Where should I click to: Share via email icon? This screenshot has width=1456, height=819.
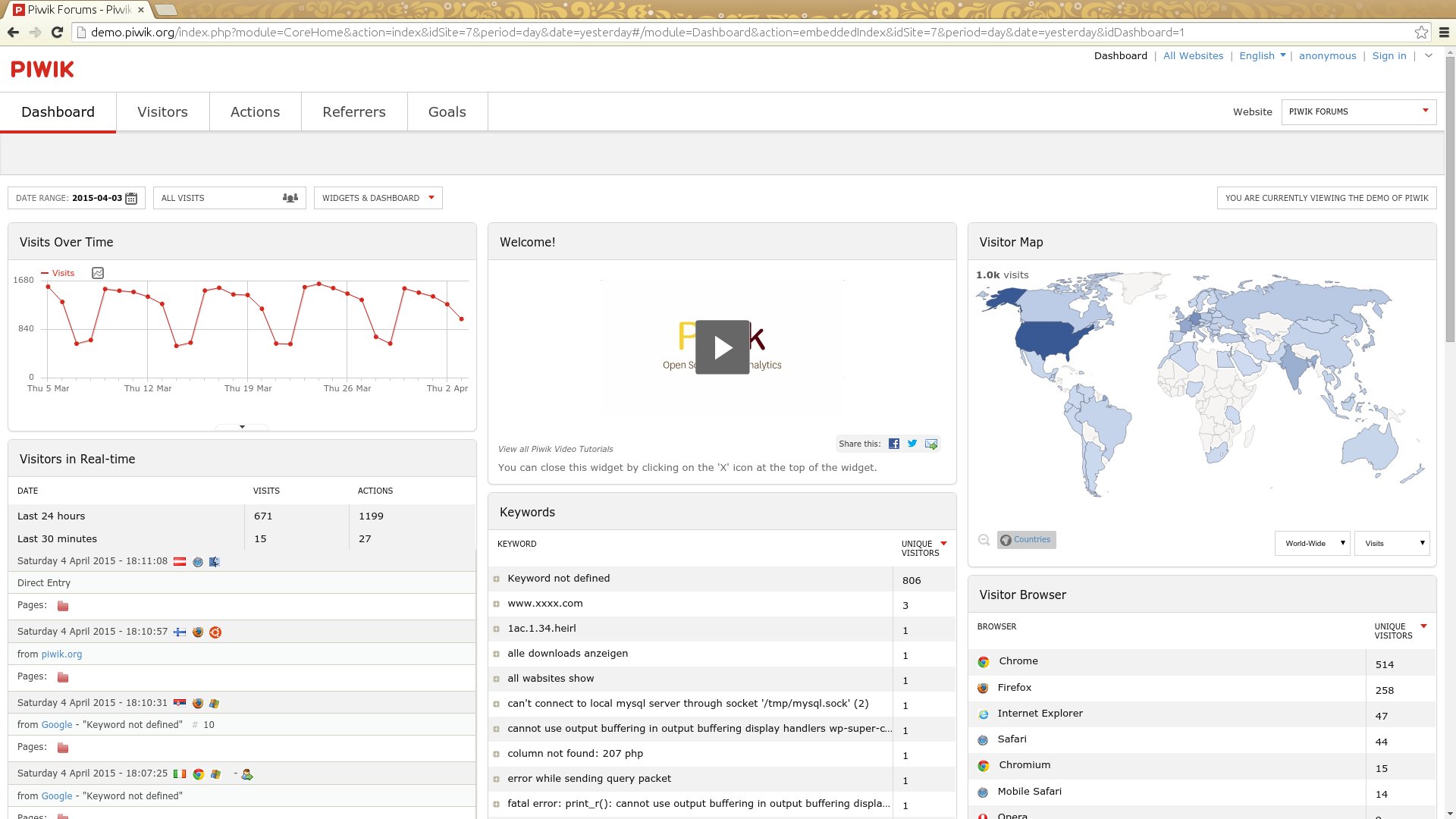[x=931, y=444]
